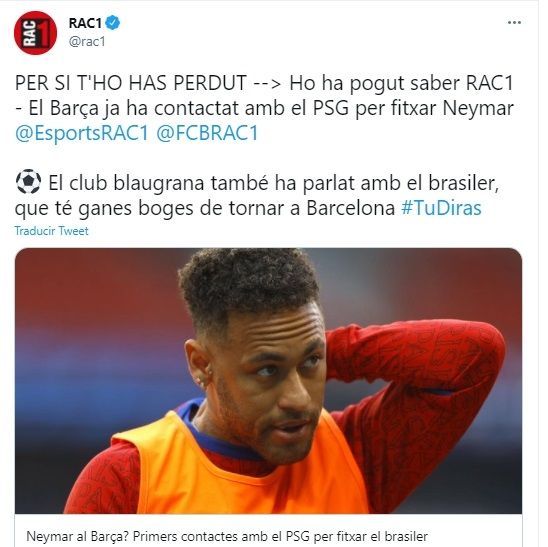Click the 'El club blaugrana' paragraph
Viewport: 548px width, 547px height.
click(257, 195)
